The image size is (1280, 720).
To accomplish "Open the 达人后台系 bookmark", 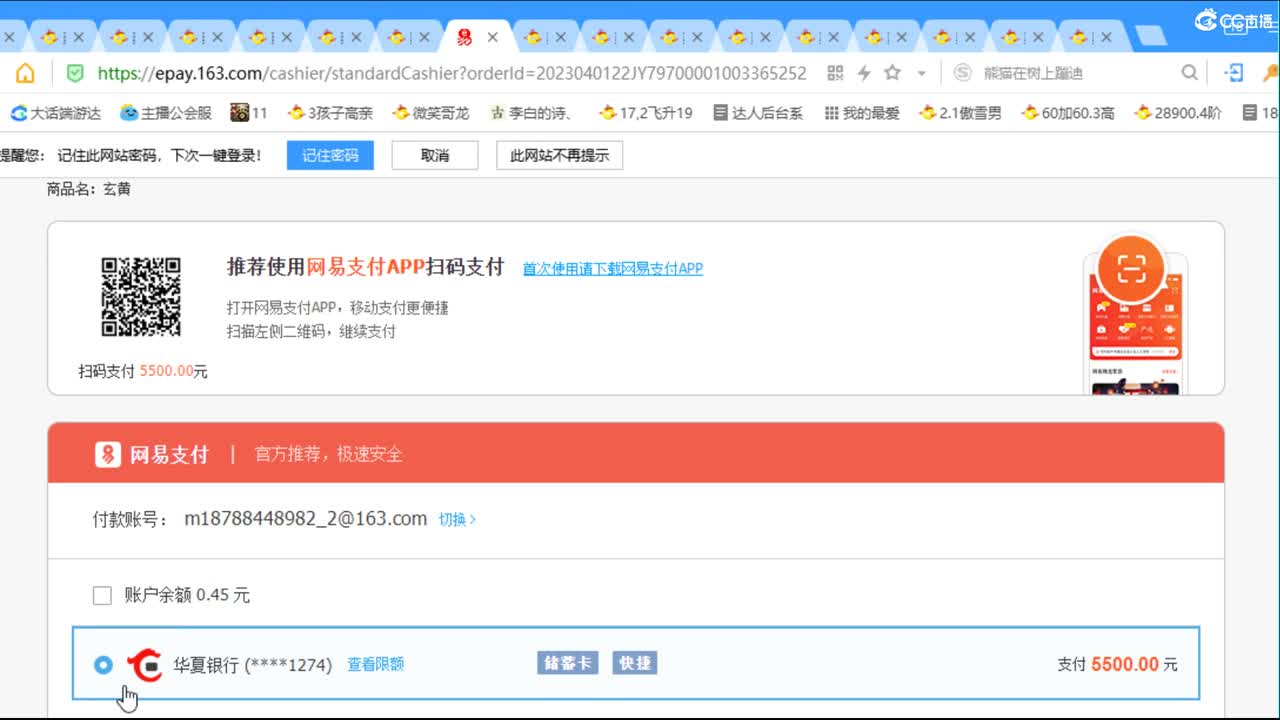I will coord(758,113).
